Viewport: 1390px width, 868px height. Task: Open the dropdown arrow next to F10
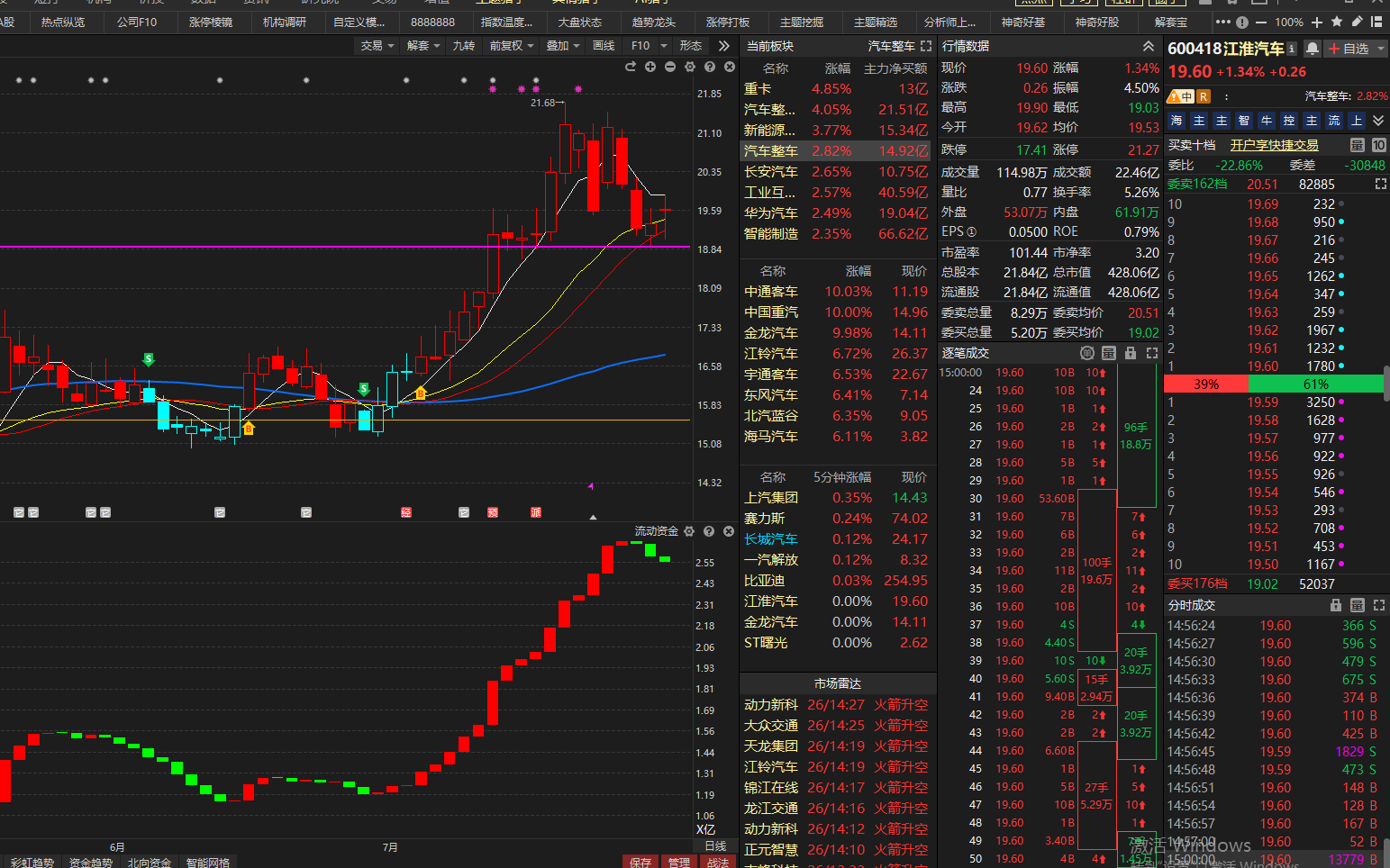(x=664, y=45)
